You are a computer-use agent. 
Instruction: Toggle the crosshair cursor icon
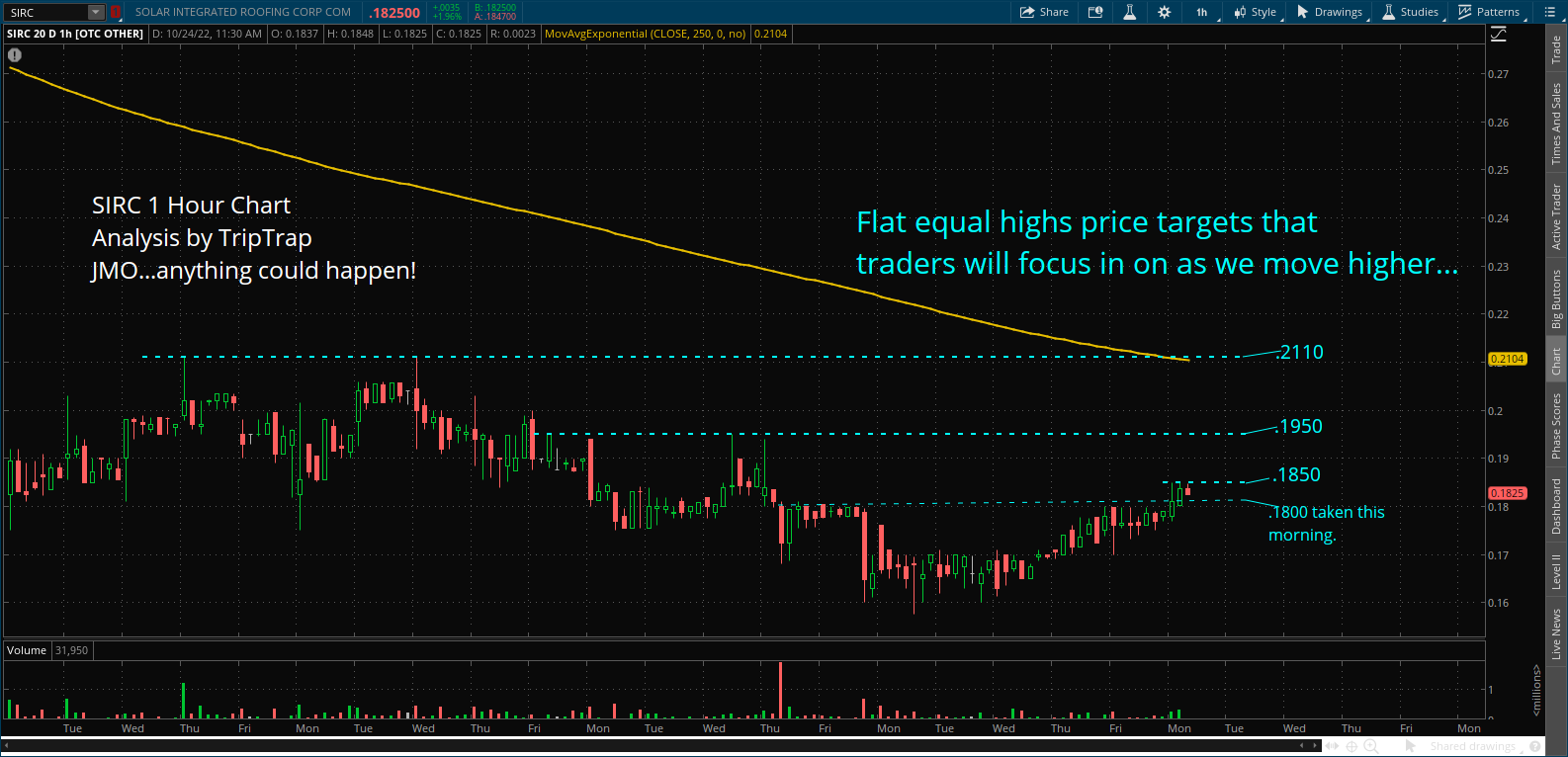(x=1351, y=746)
